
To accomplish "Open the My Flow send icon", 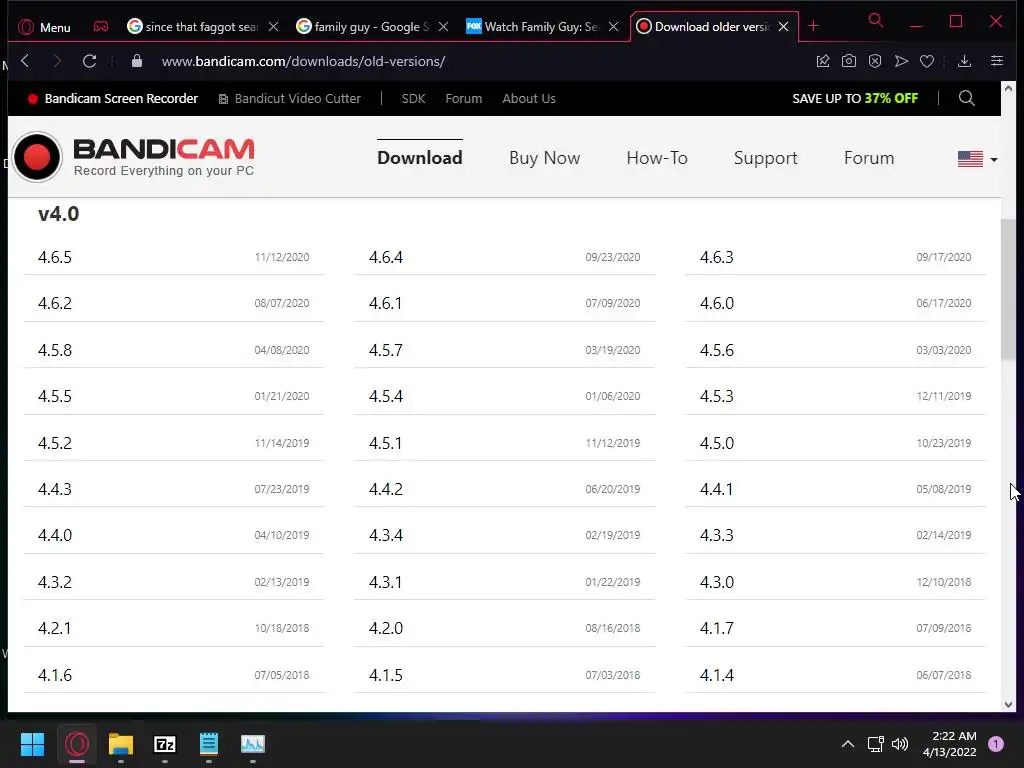I will [x=901, y=61].
